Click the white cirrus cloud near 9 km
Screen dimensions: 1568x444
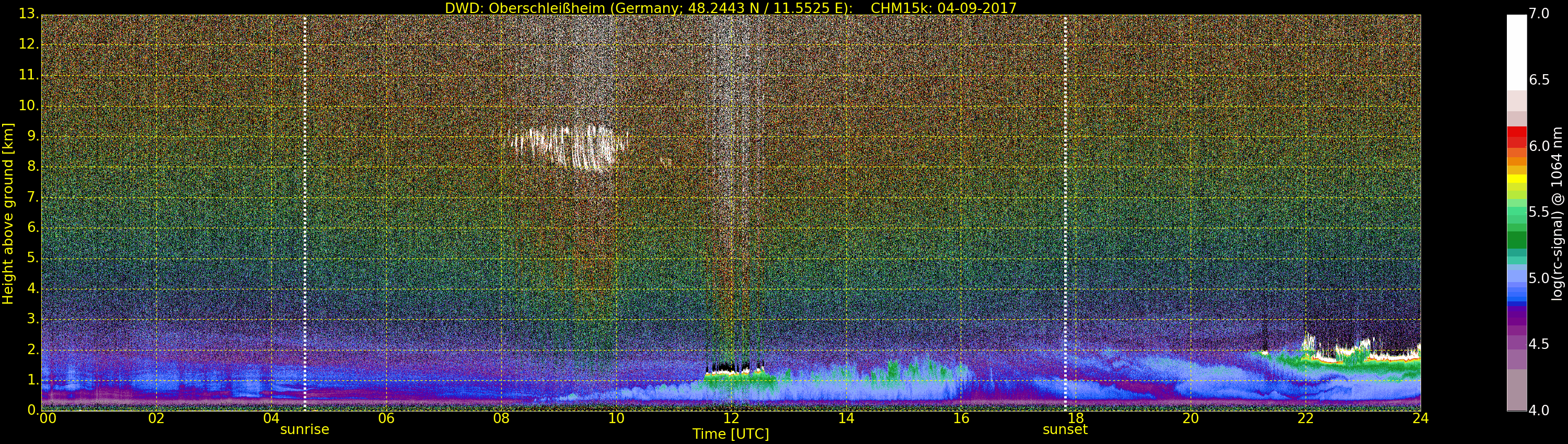tap(569, 146)
